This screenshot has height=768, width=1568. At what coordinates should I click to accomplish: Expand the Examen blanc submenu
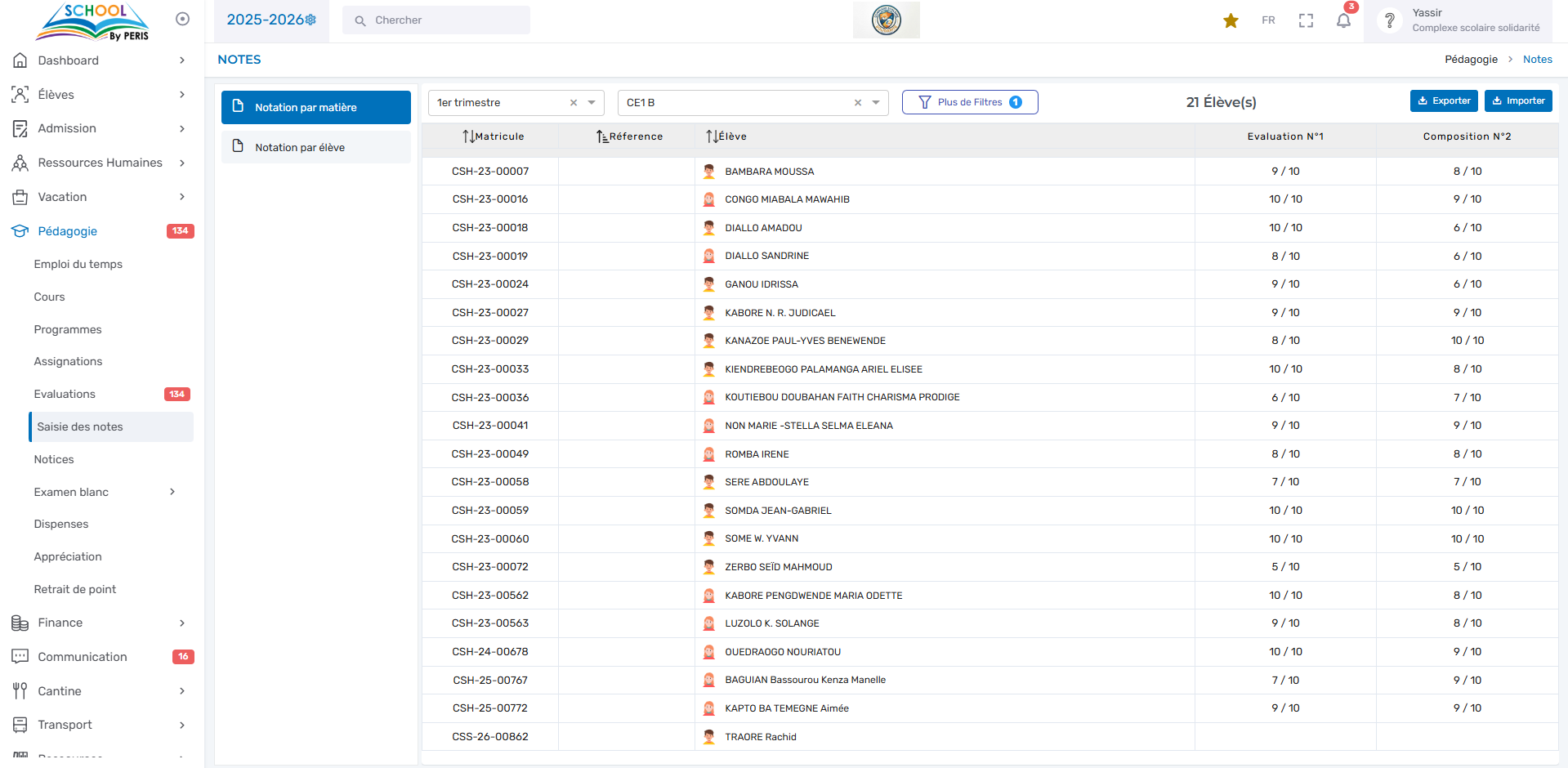coord(172,492)
